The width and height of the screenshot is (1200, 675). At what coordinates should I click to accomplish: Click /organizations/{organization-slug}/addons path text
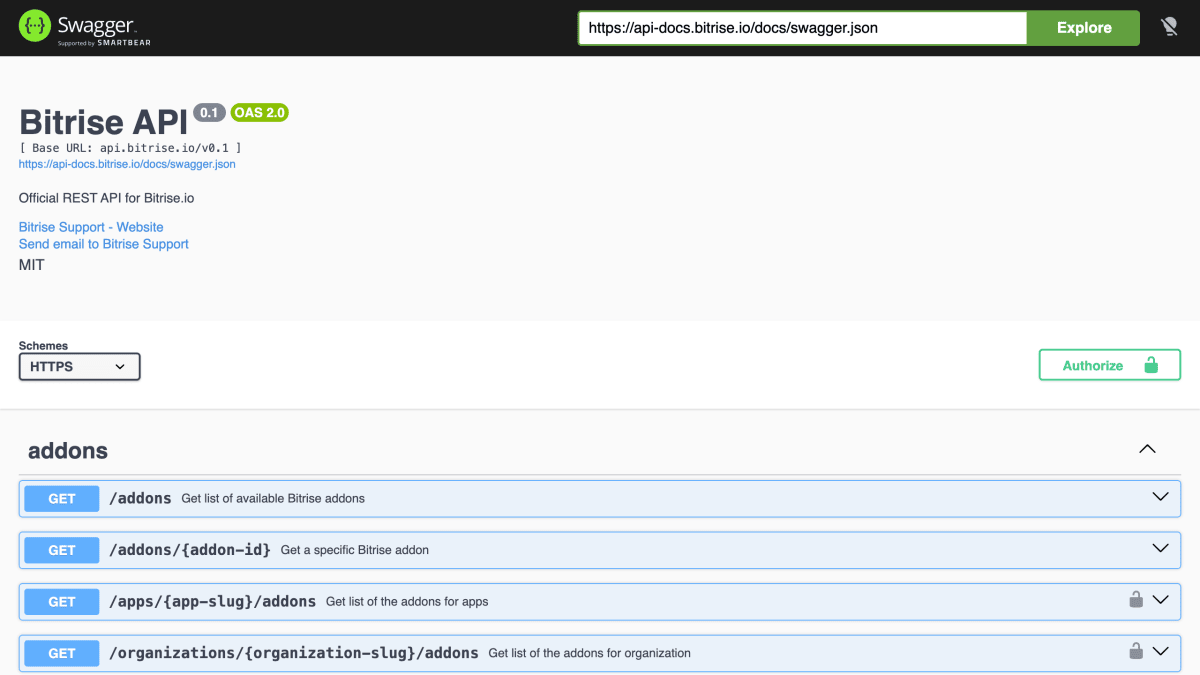pos(294,653)
